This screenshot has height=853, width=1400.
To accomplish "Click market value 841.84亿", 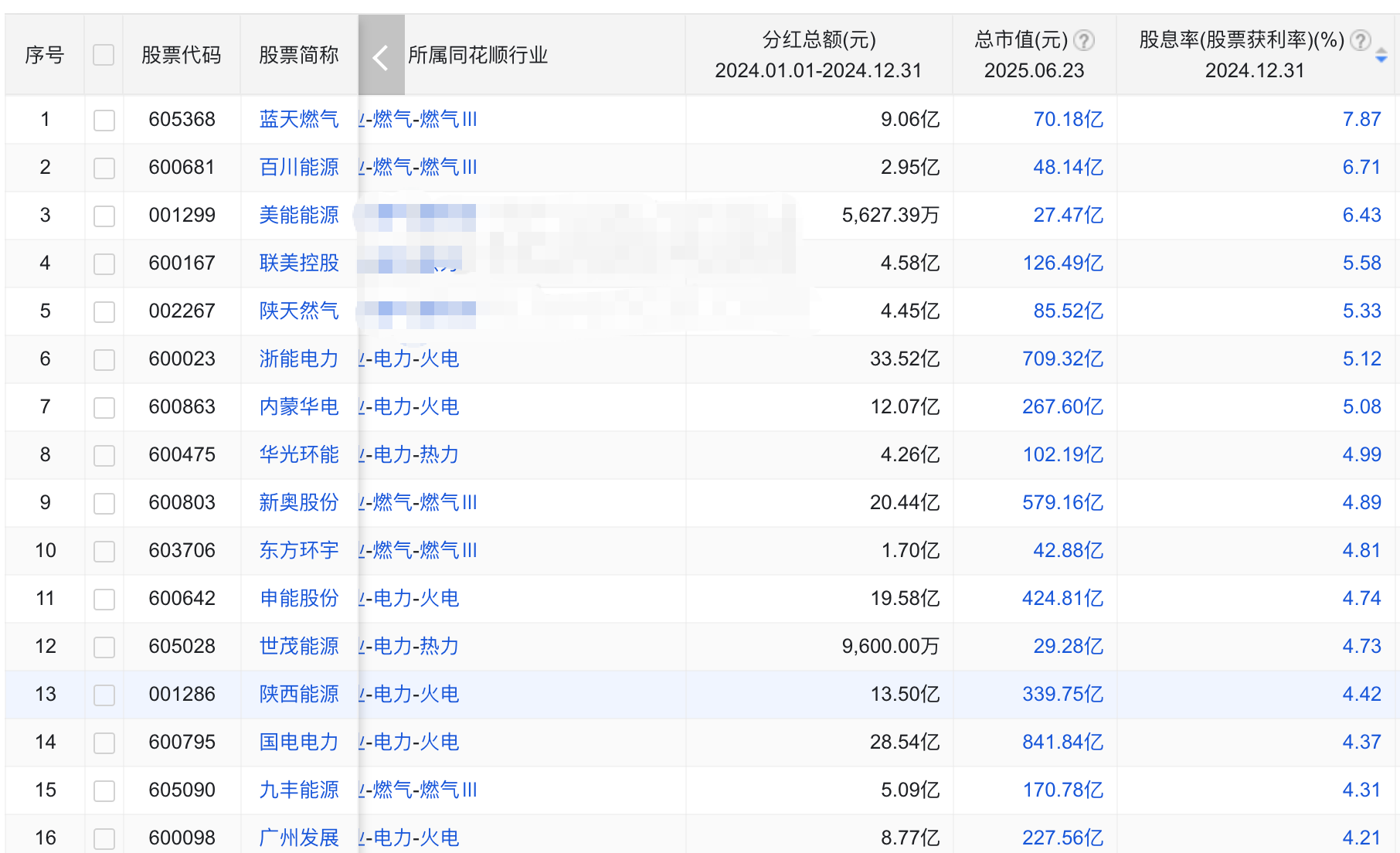I will click(1063, 742).
